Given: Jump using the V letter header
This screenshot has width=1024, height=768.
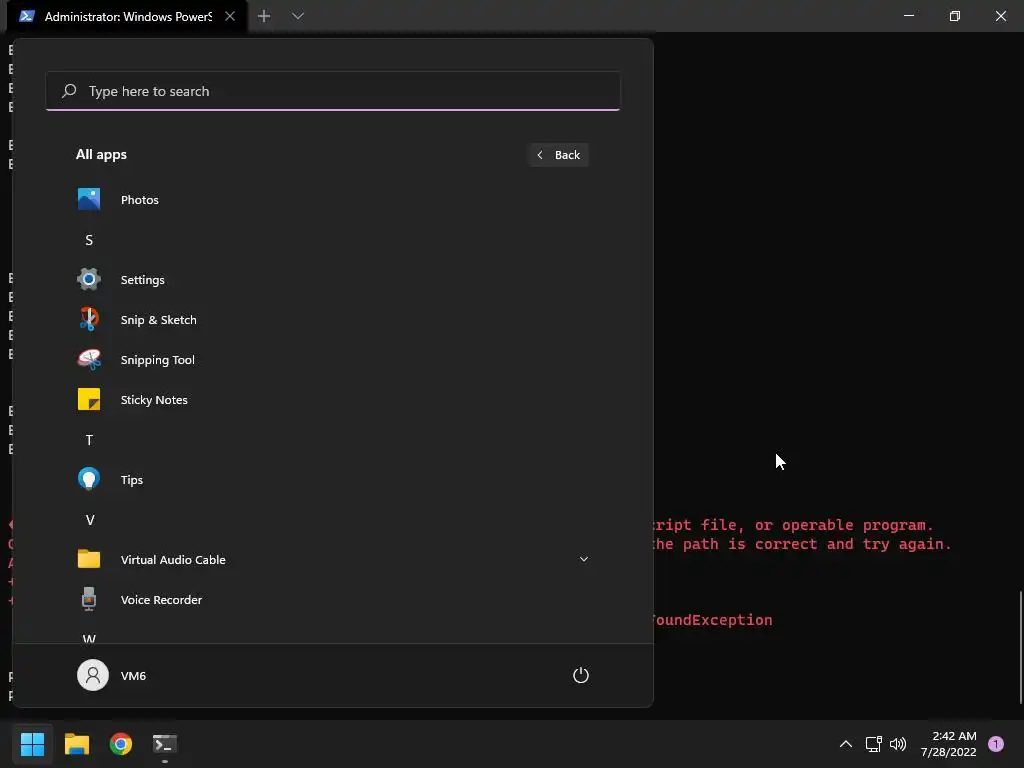Looking at the screenshot, I should tap(89, 520).
